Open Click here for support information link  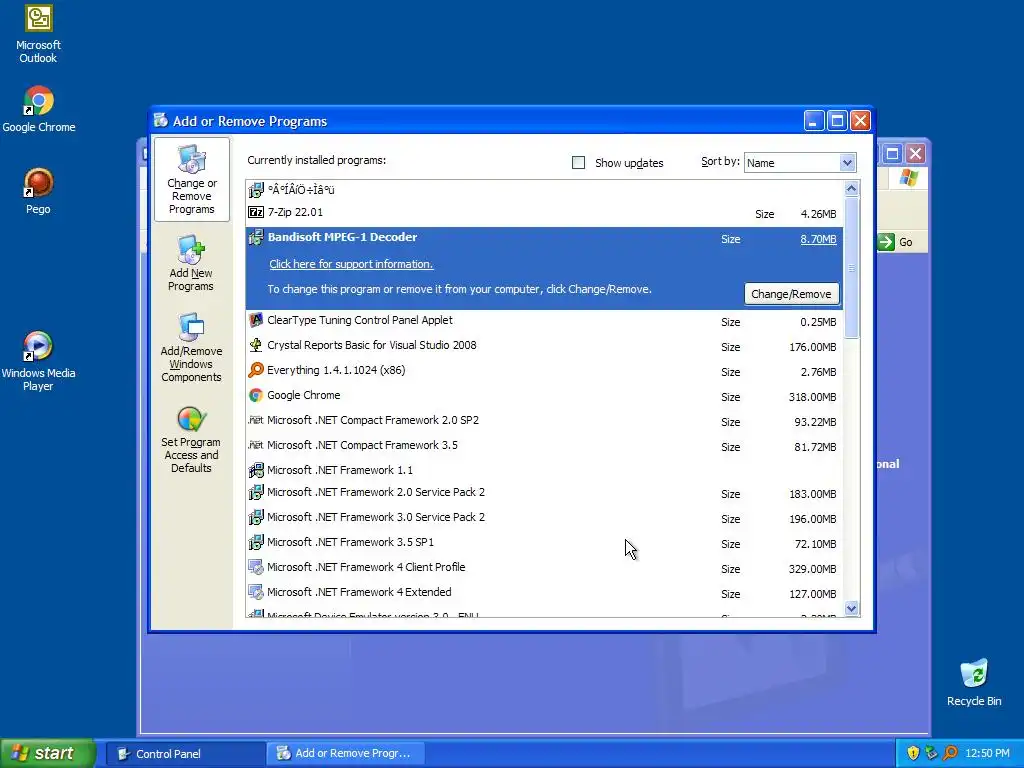click(351, 264)
